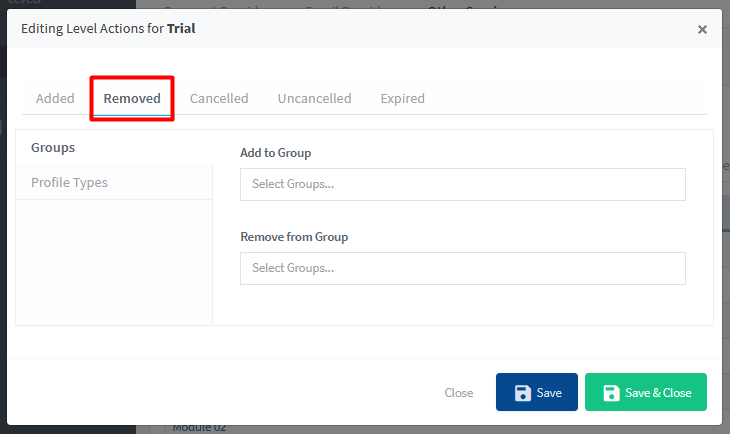Click the Close text button
This screenshot has width=730, height=434.
459,393
